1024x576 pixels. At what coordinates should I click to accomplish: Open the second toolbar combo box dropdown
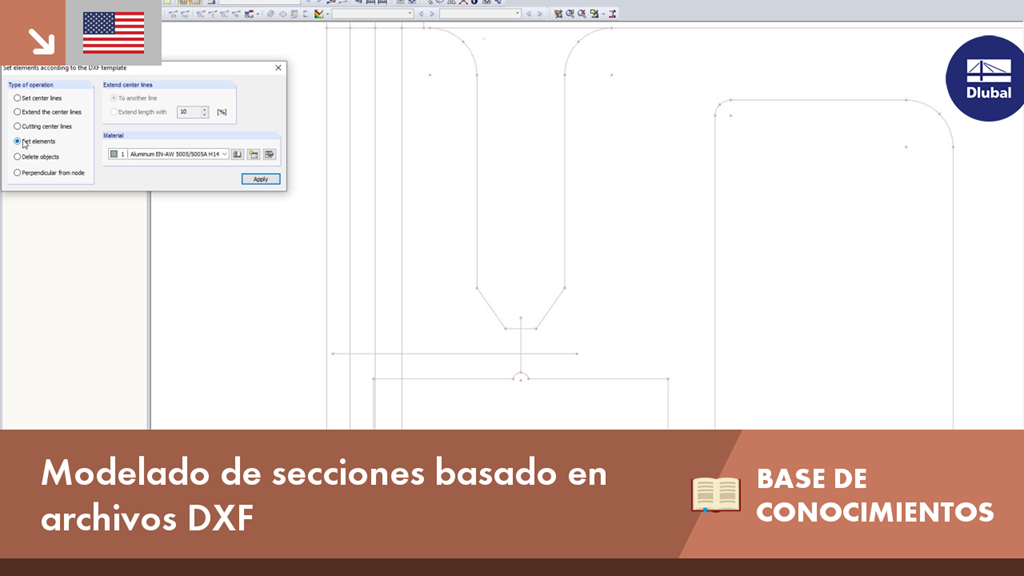pos(517,13)
